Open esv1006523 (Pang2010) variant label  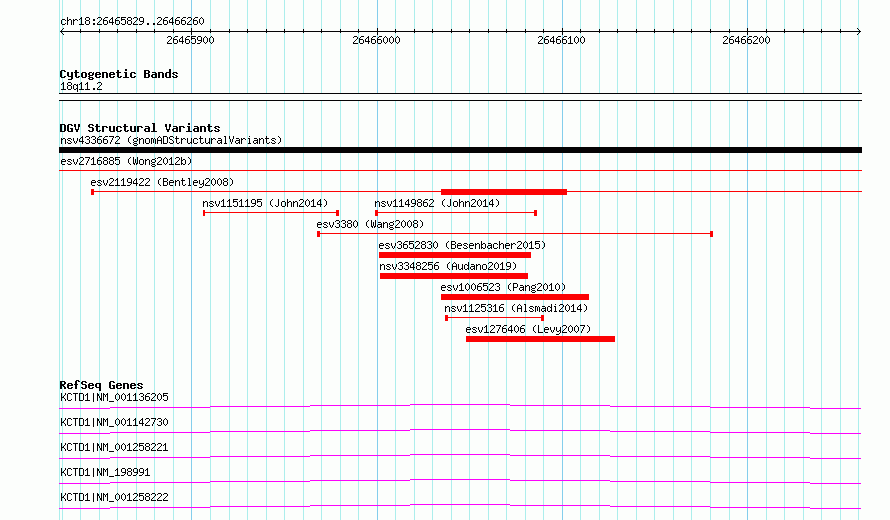point(503,287)
